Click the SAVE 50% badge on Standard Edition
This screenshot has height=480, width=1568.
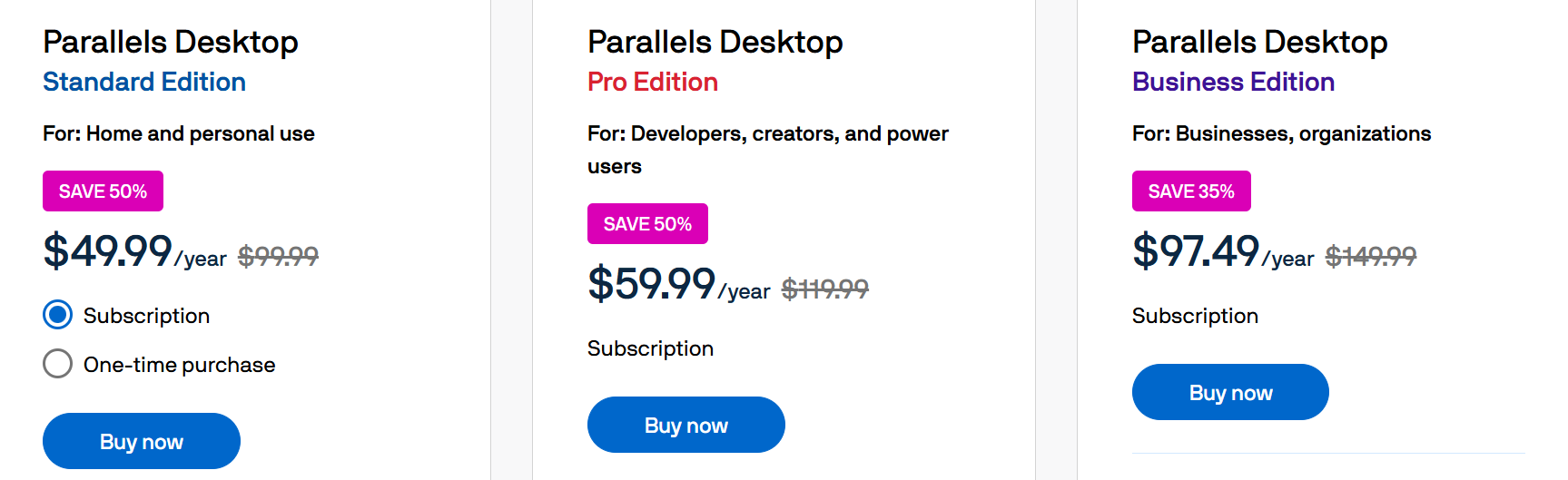point(103,191)
